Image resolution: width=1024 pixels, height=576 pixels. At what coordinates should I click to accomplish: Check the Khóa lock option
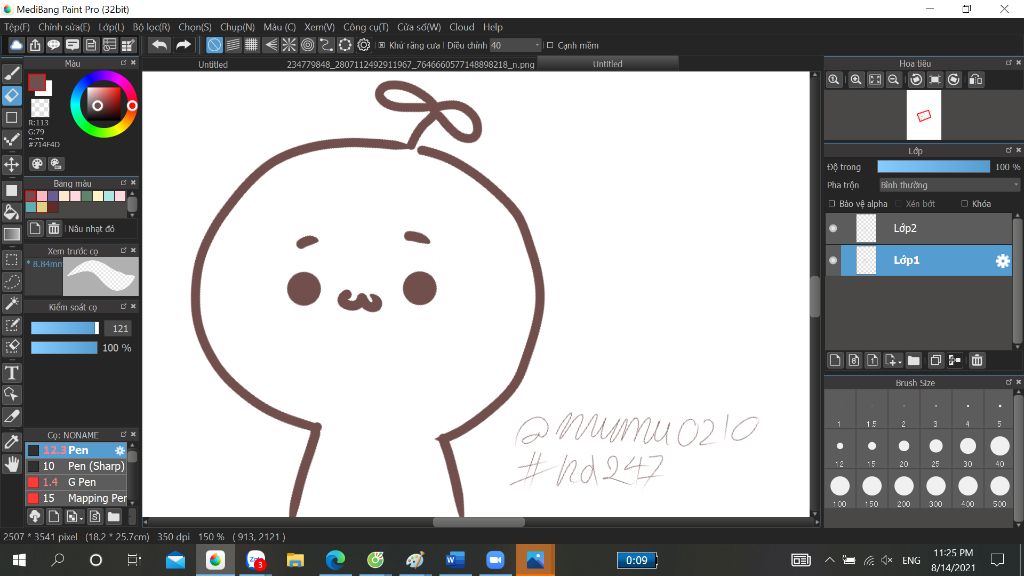click(x=965, y=204)
